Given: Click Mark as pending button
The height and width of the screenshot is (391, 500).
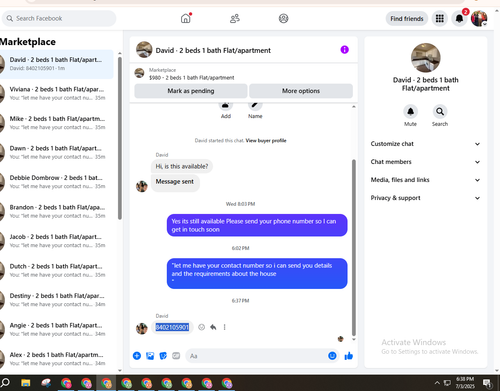Looking at the screenshot, I should coord(191,91).
